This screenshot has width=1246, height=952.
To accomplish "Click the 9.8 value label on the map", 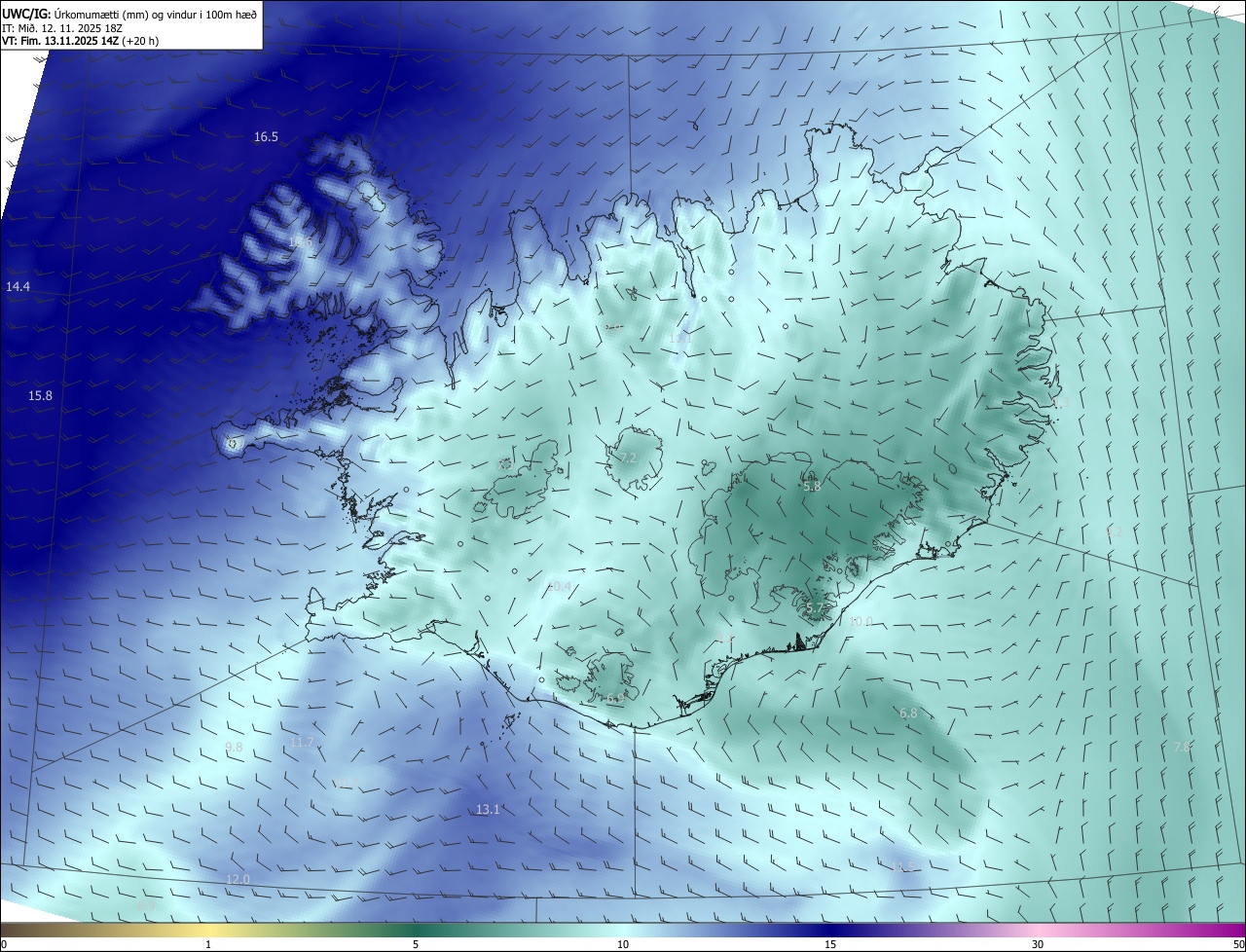I will coord(234,748).
